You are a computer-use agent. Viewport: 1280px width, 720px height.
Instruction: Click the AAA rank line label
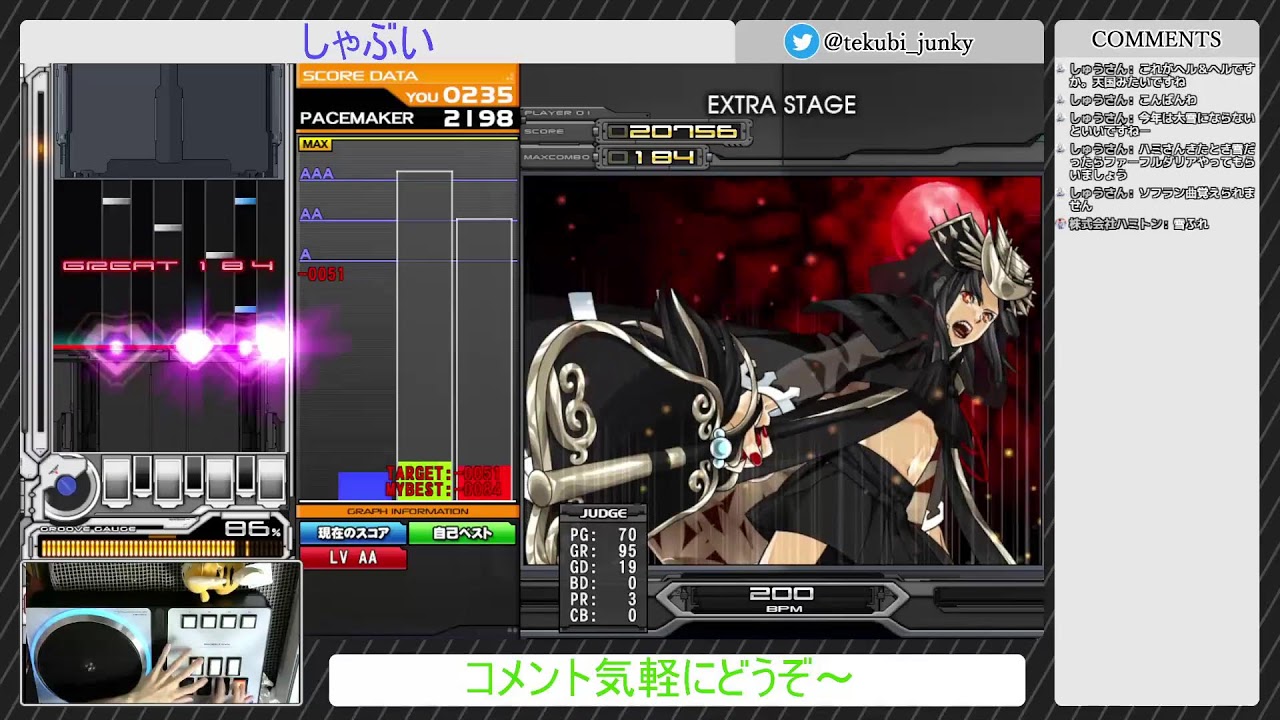pos(317,175)
